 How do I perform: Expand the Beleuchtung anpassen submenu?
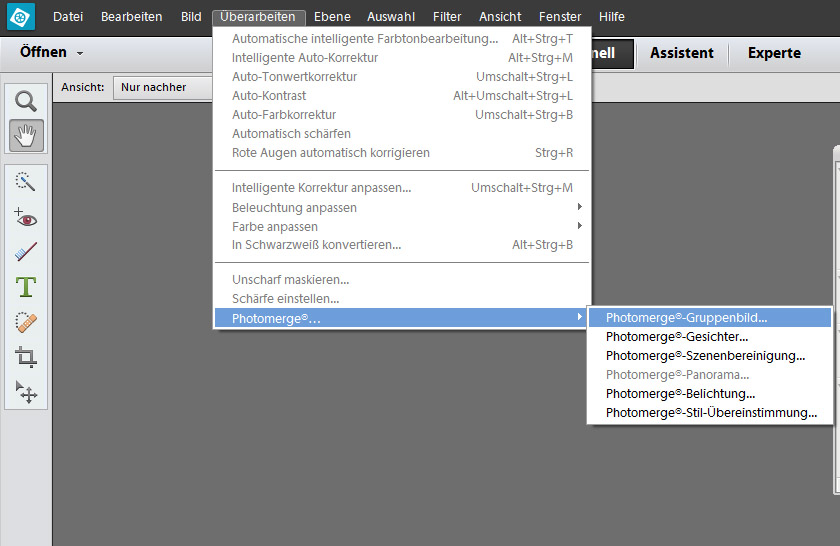tap(402, 207)
